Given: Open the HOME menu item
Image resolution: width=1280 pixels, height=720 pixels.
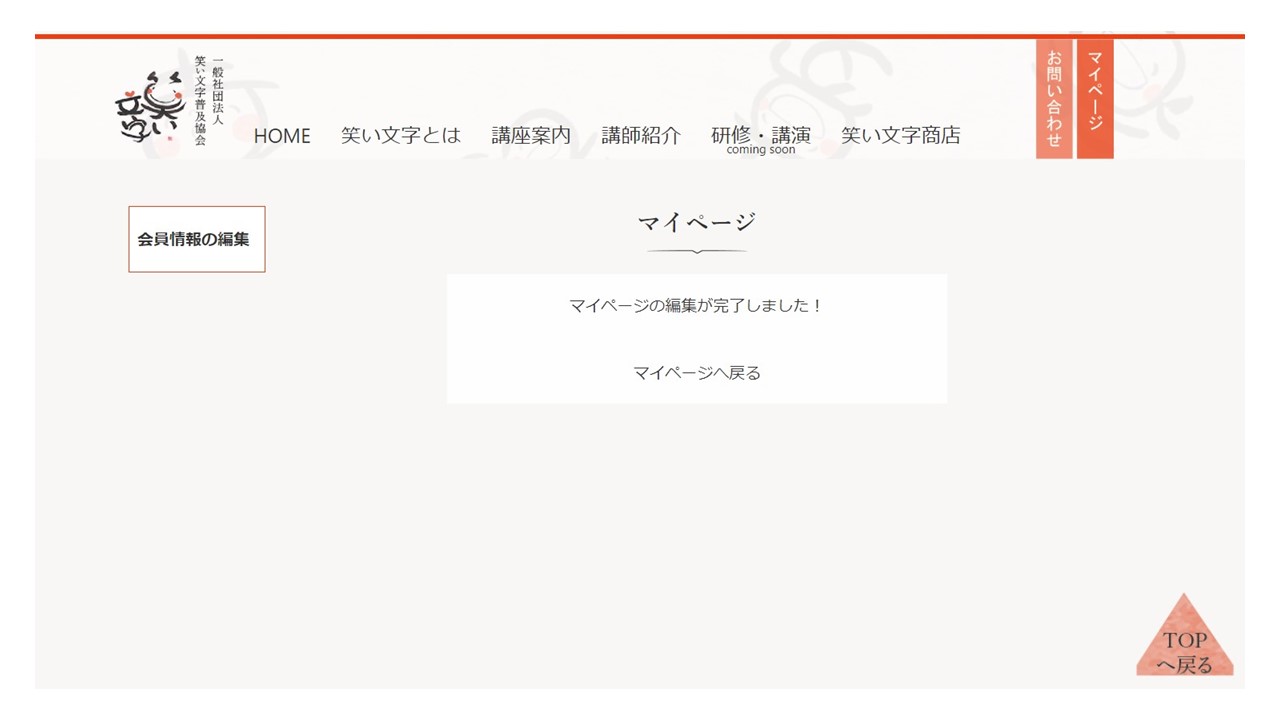Looking at the screenshot, I should point(282,136).
